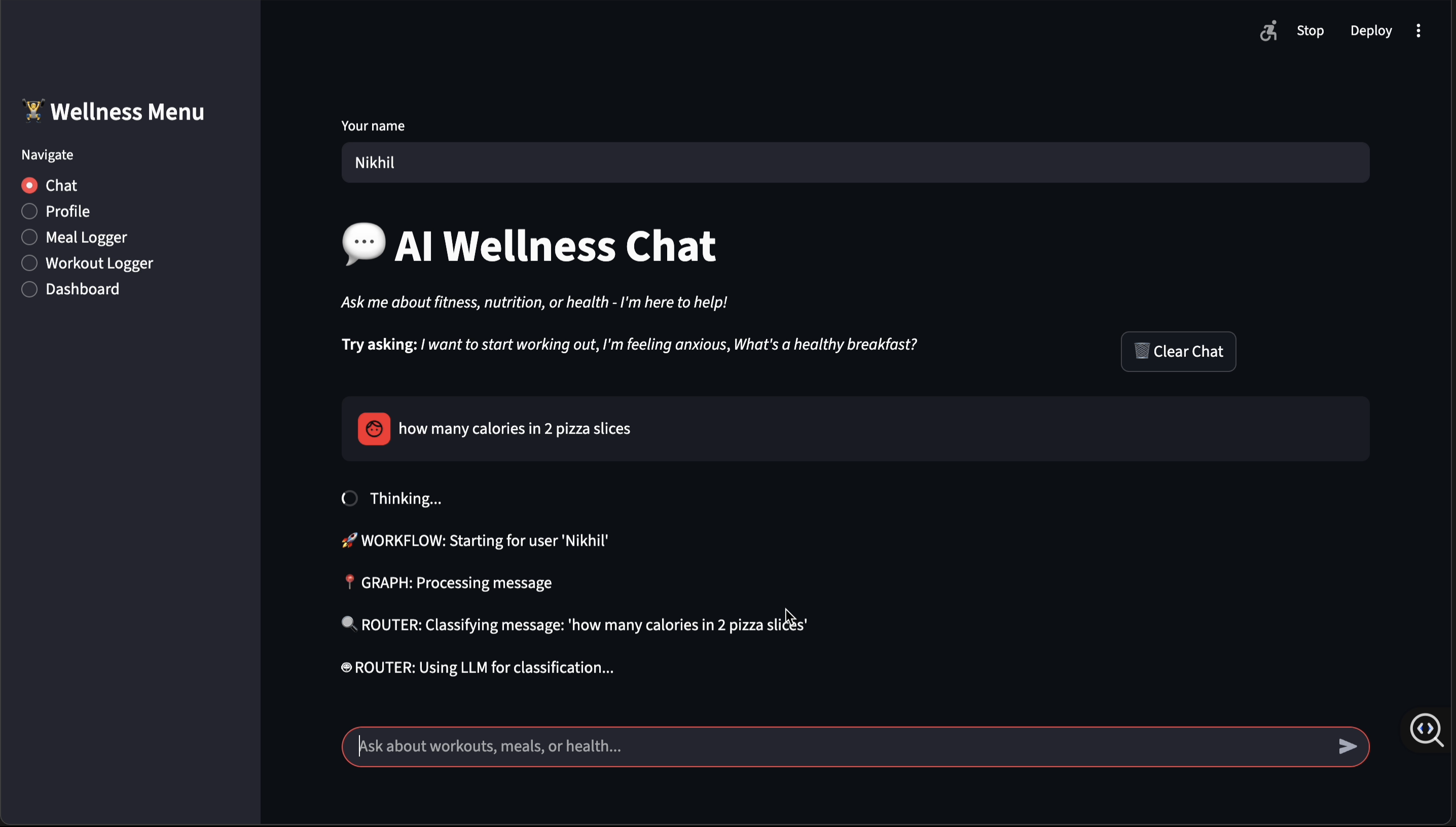The height and width of the screenshot is (827, 1456).
Task: Select the Chat radio under Navigate
Action: (29, 184)
